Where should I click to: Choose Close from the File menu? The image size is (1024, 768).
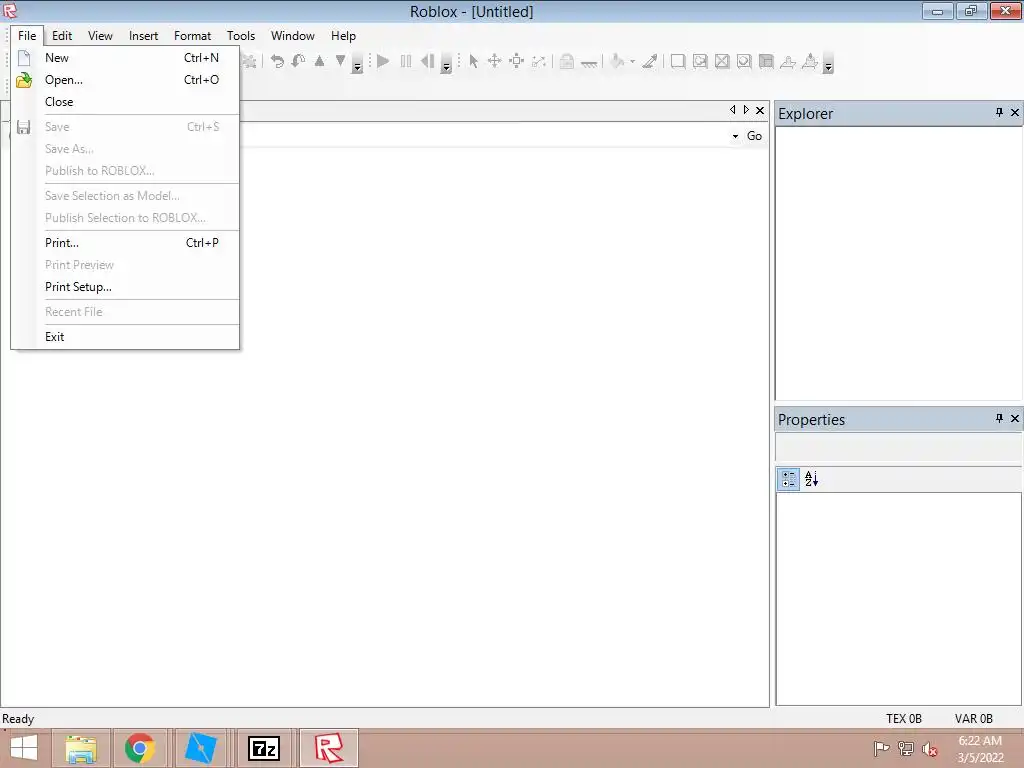[x=125, y=102]
